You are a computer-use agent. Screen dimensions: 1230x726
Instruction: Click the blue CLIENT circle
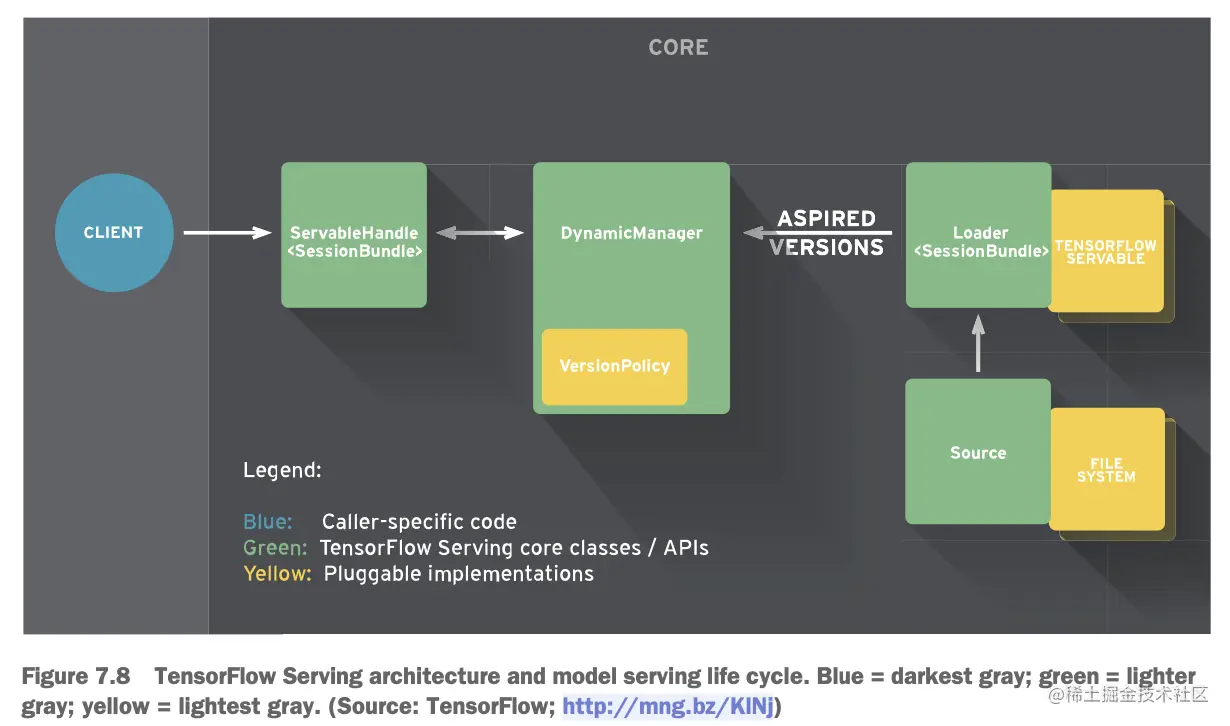[114, 233]
